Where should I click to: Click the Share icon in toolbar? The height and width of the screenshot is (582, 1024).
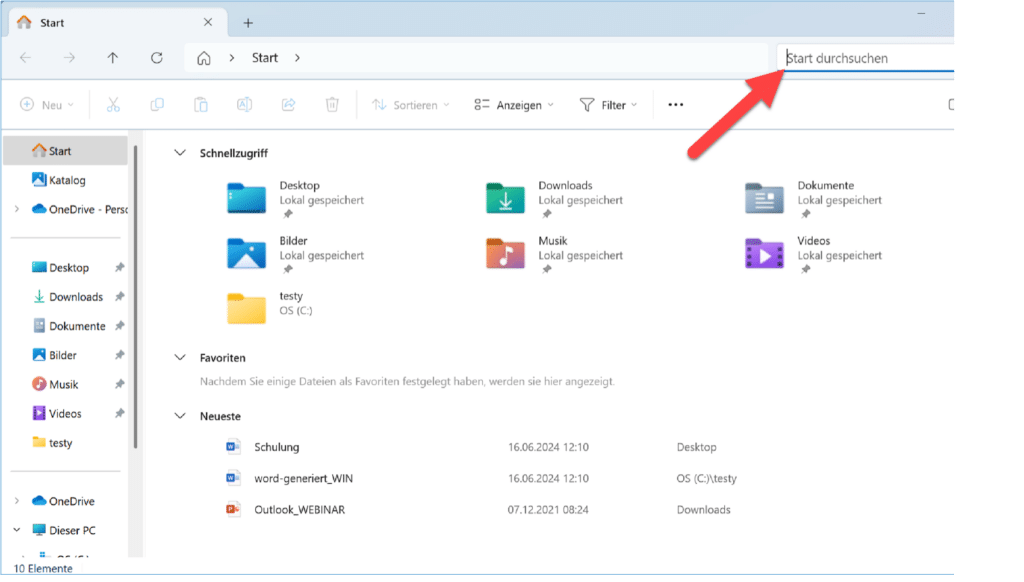click(x=289, y=105)
